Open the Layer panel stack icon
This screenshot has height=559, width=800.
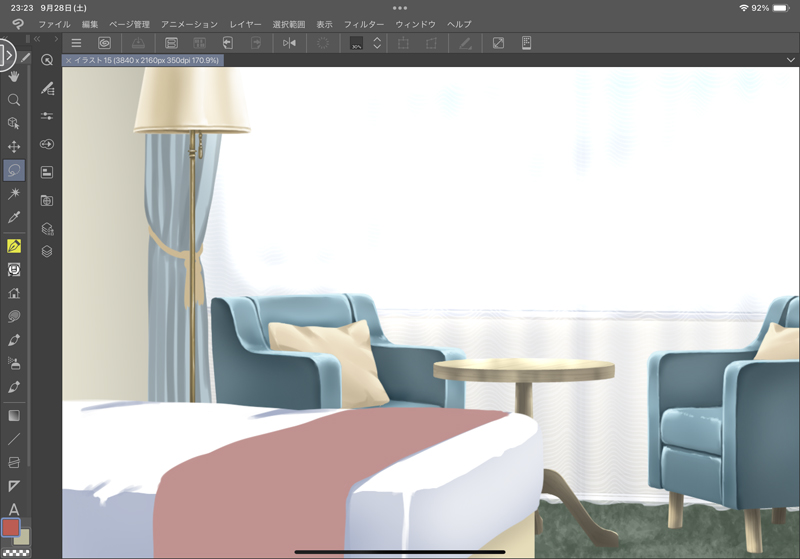tap(47, 251)
